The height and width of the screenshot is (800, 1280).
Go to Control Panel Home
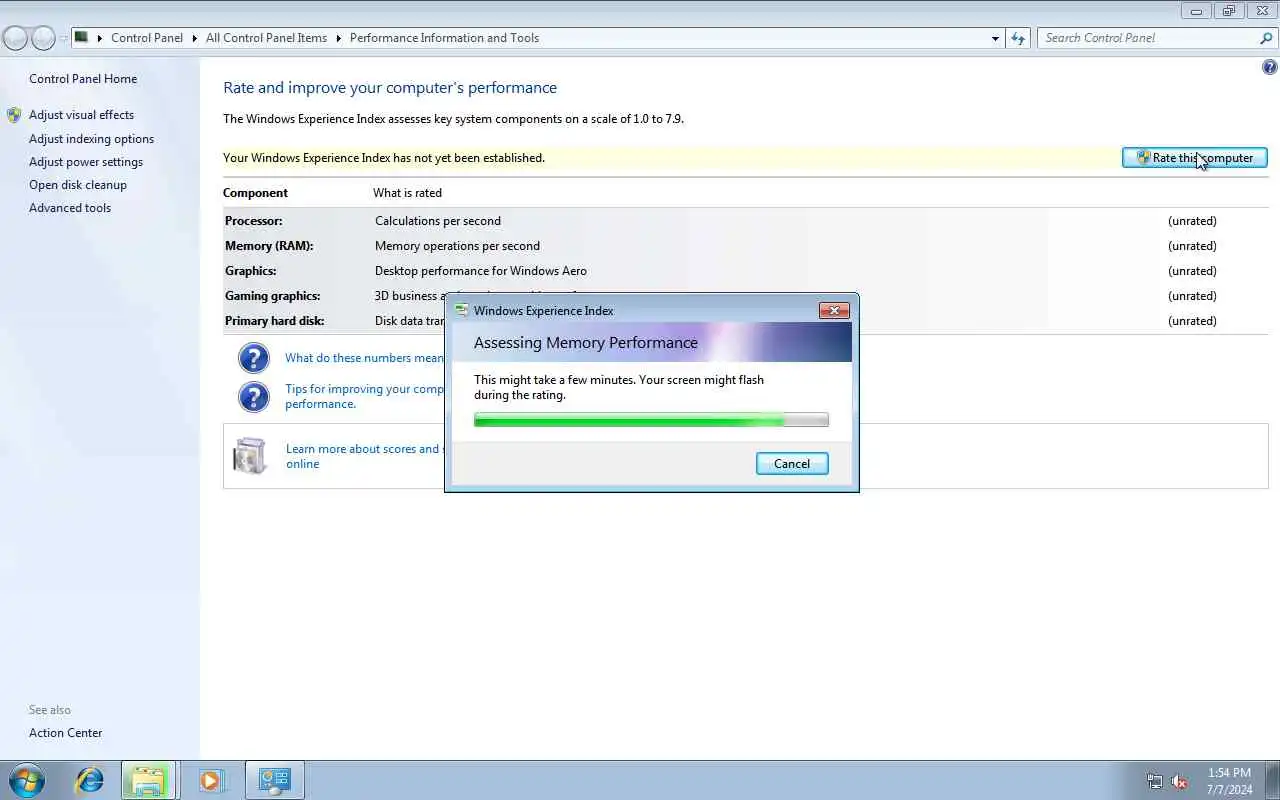click(83, 79)
